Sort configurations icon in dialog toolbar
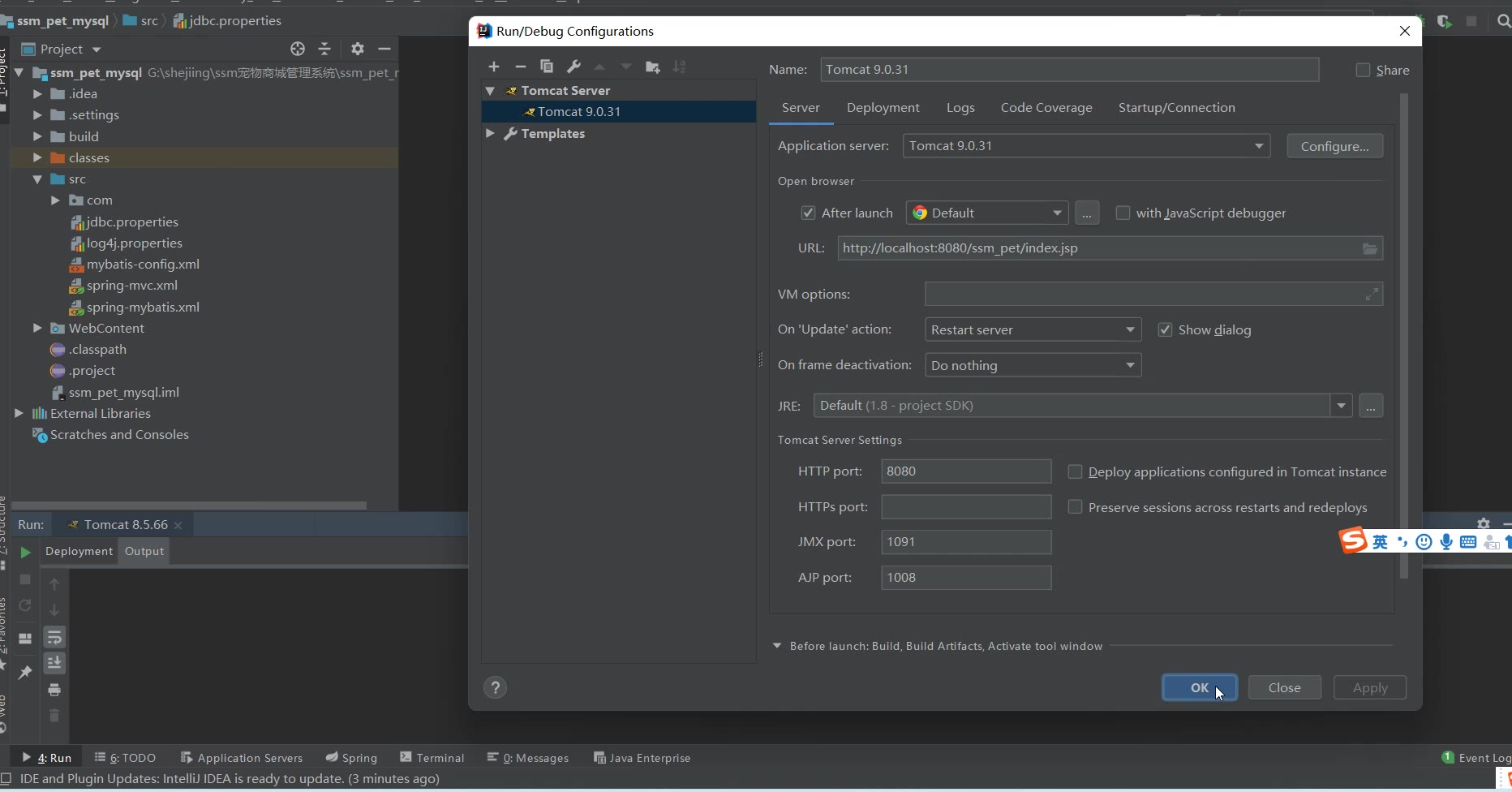Image resolution: width=1512 pixels, height=792 pixels. click(x=680, y=67)
